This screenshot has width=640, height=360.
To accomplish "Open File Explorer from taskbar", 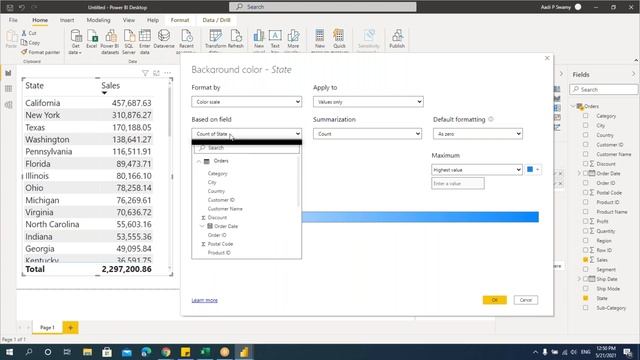I will point(87,352).
